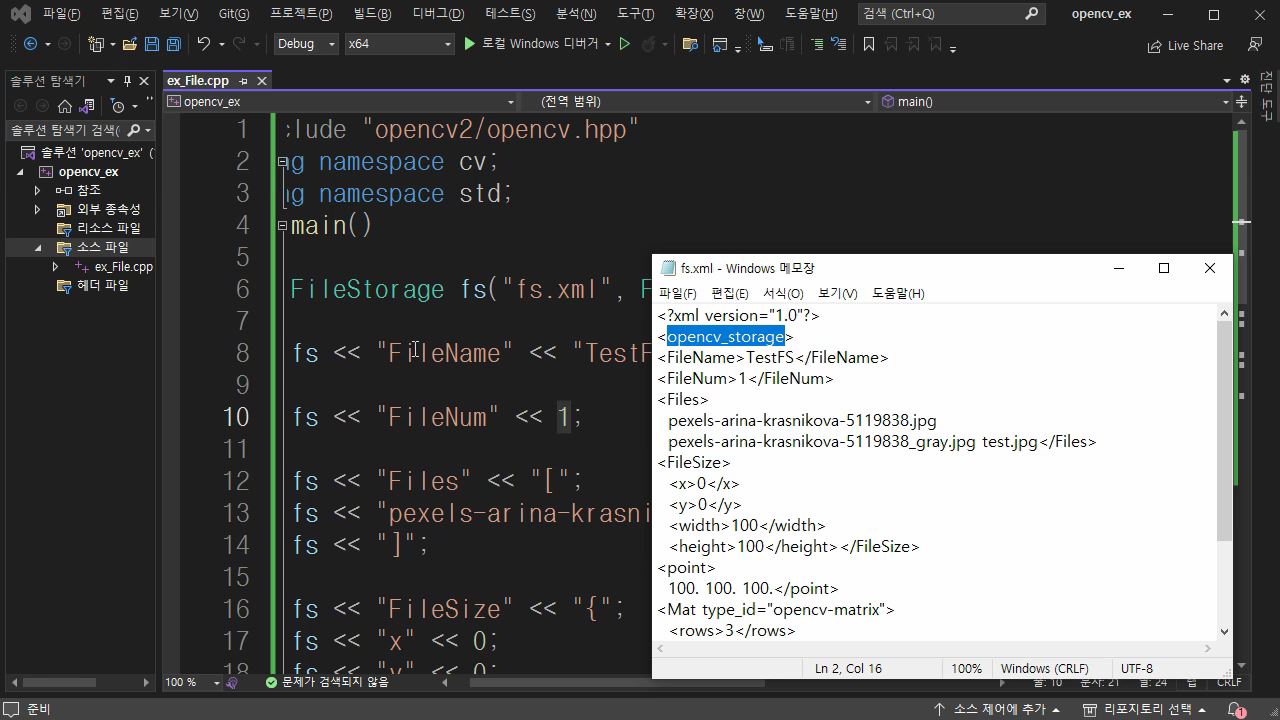This screenshot has width=1280, height=720.
Task: Click the find in files toolbar icon
Action: pyautogui.click(x=690, y=44)
